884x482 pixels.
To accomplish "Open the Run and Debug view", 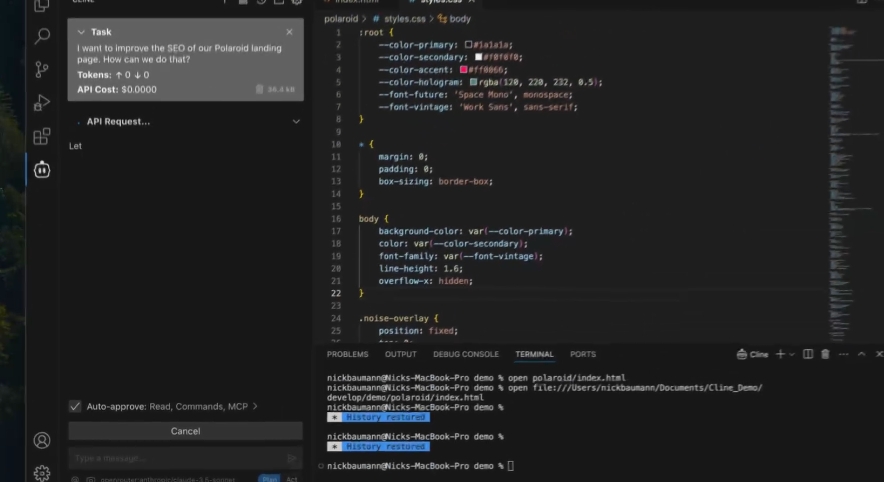I will point(42,103).
